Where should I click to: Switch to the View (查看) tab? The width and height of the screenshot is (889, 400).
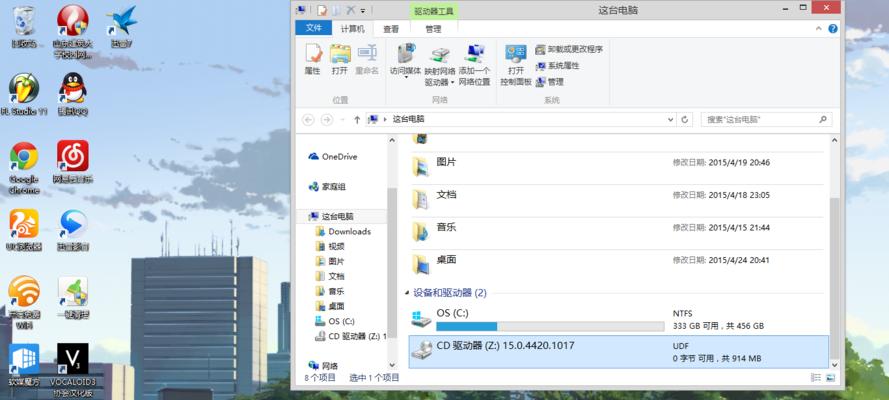391,29
